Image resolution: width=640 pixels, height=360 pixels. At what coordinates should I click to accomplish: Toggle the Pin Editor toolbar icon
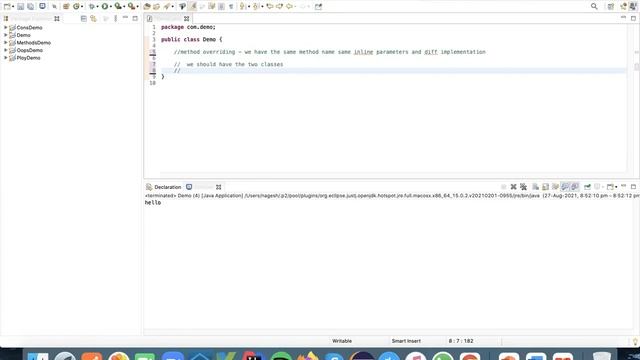pos(318,6)
